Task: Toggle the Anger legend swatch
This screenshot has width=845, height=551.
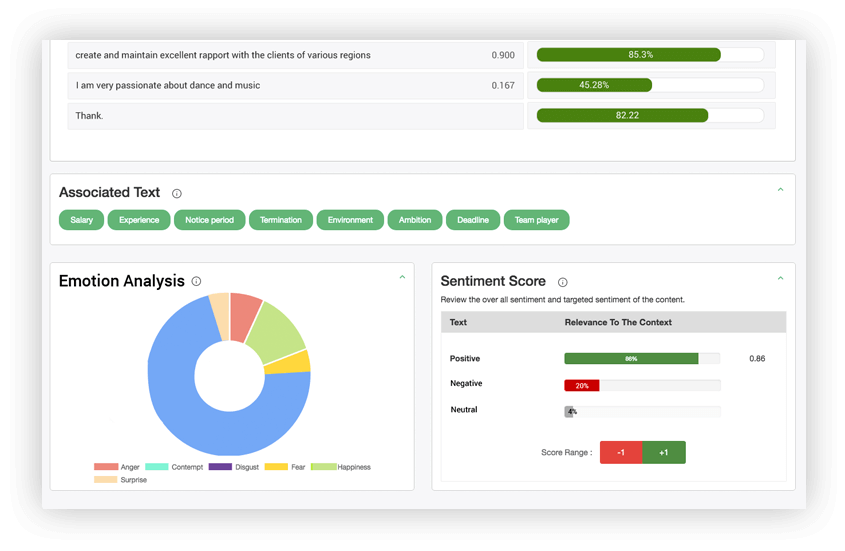Action: pyautogui.click(x=106, y=467)
